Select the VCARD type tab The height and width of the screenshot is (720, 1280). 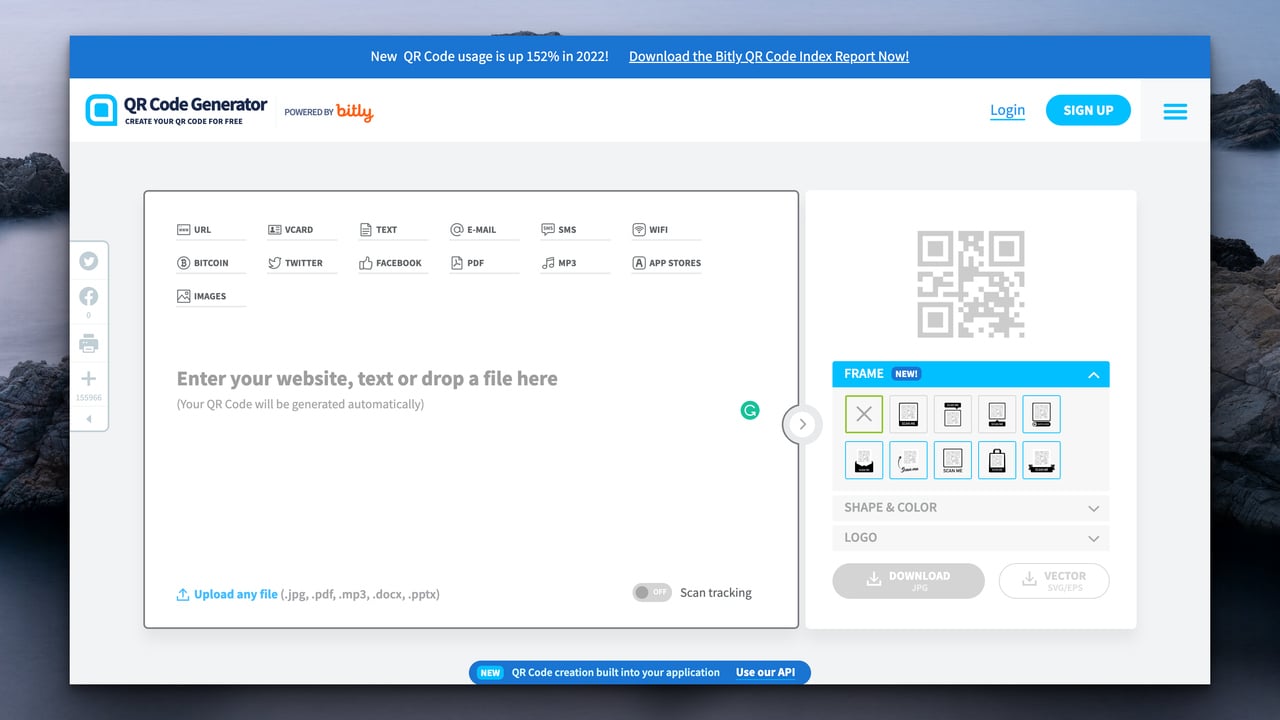point(302,230)
